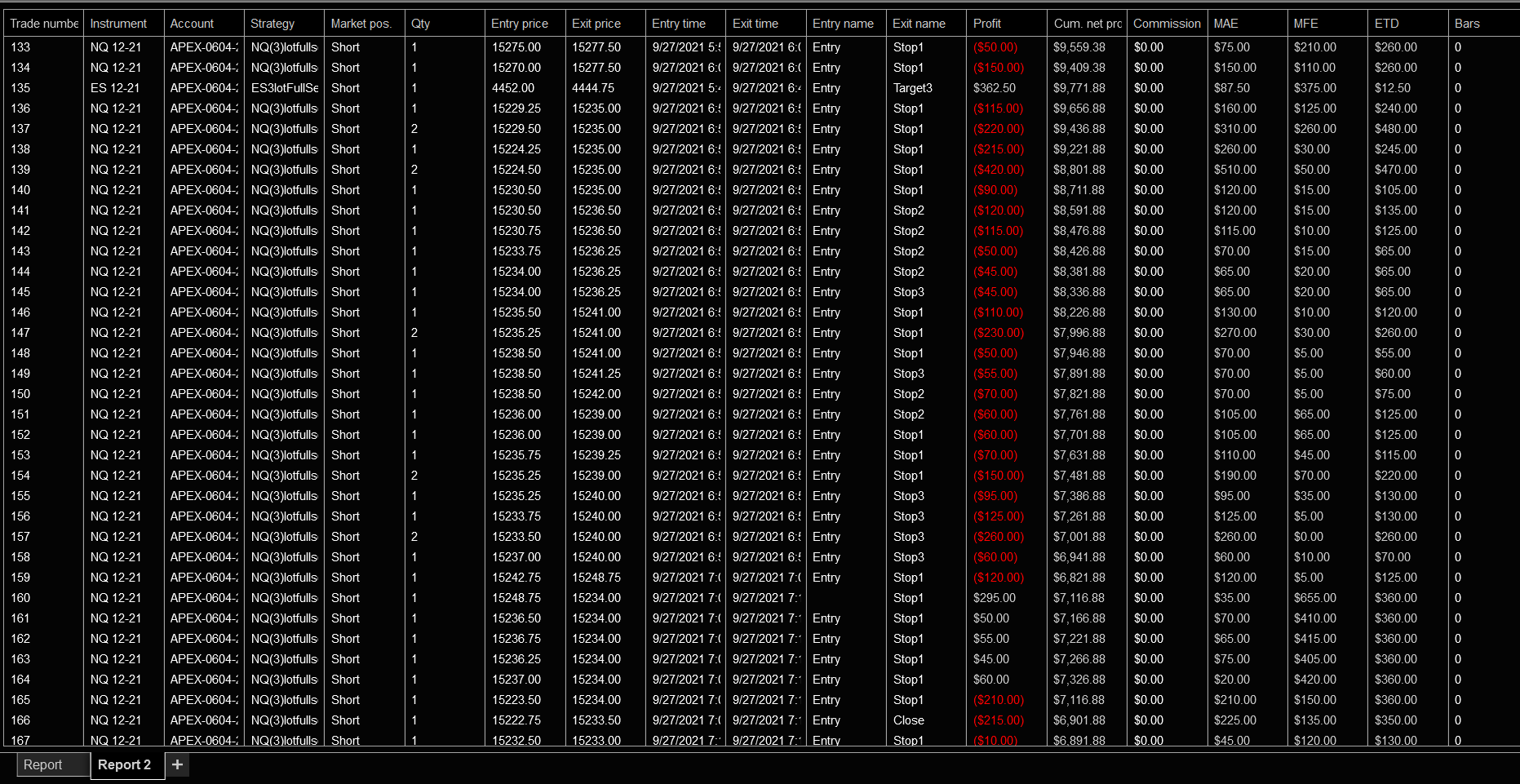Select entry price 15275.00 in trade 133

516,47
